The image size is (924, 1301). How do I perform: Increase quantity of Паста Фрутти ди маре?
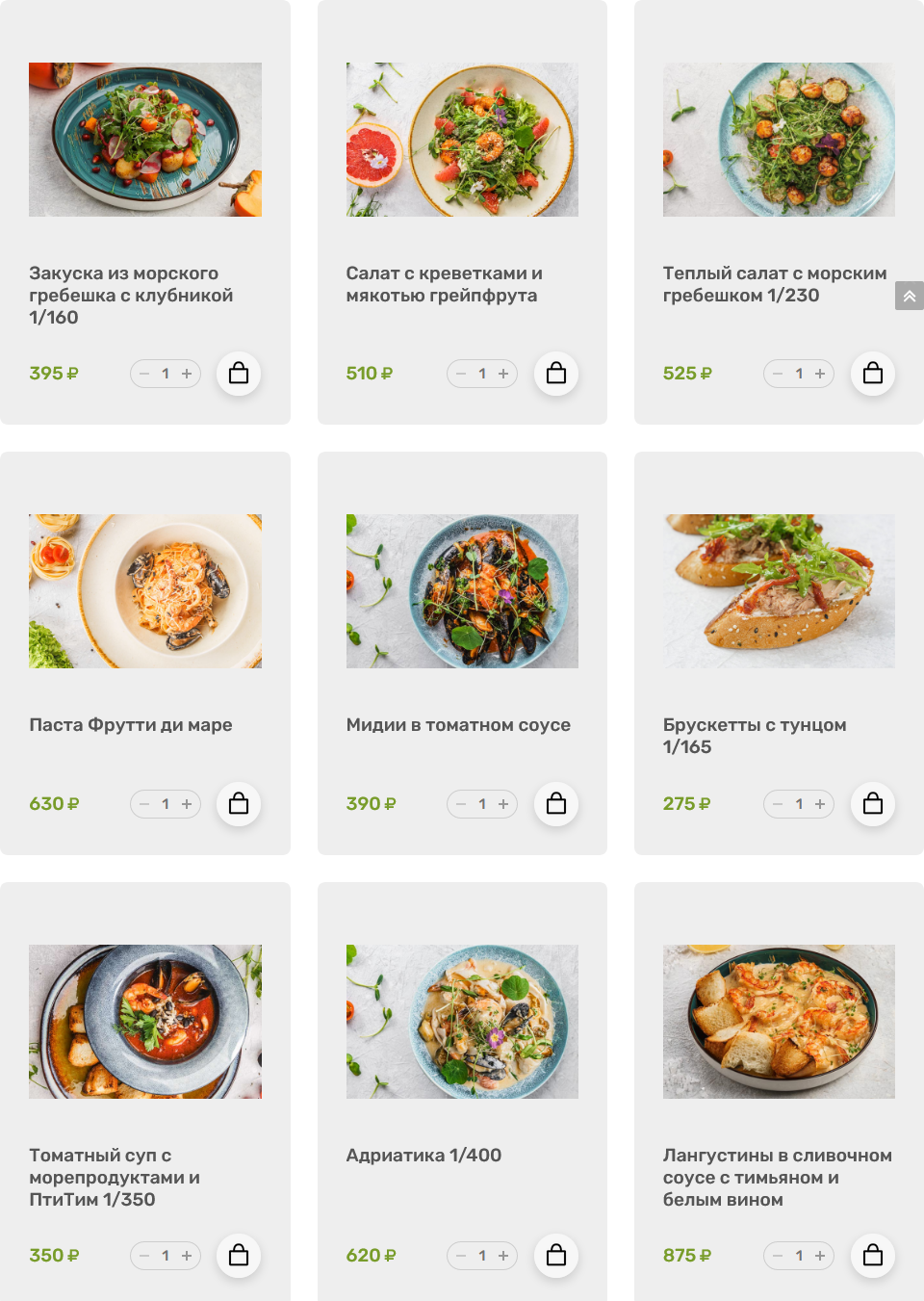[x=187, y=804]
